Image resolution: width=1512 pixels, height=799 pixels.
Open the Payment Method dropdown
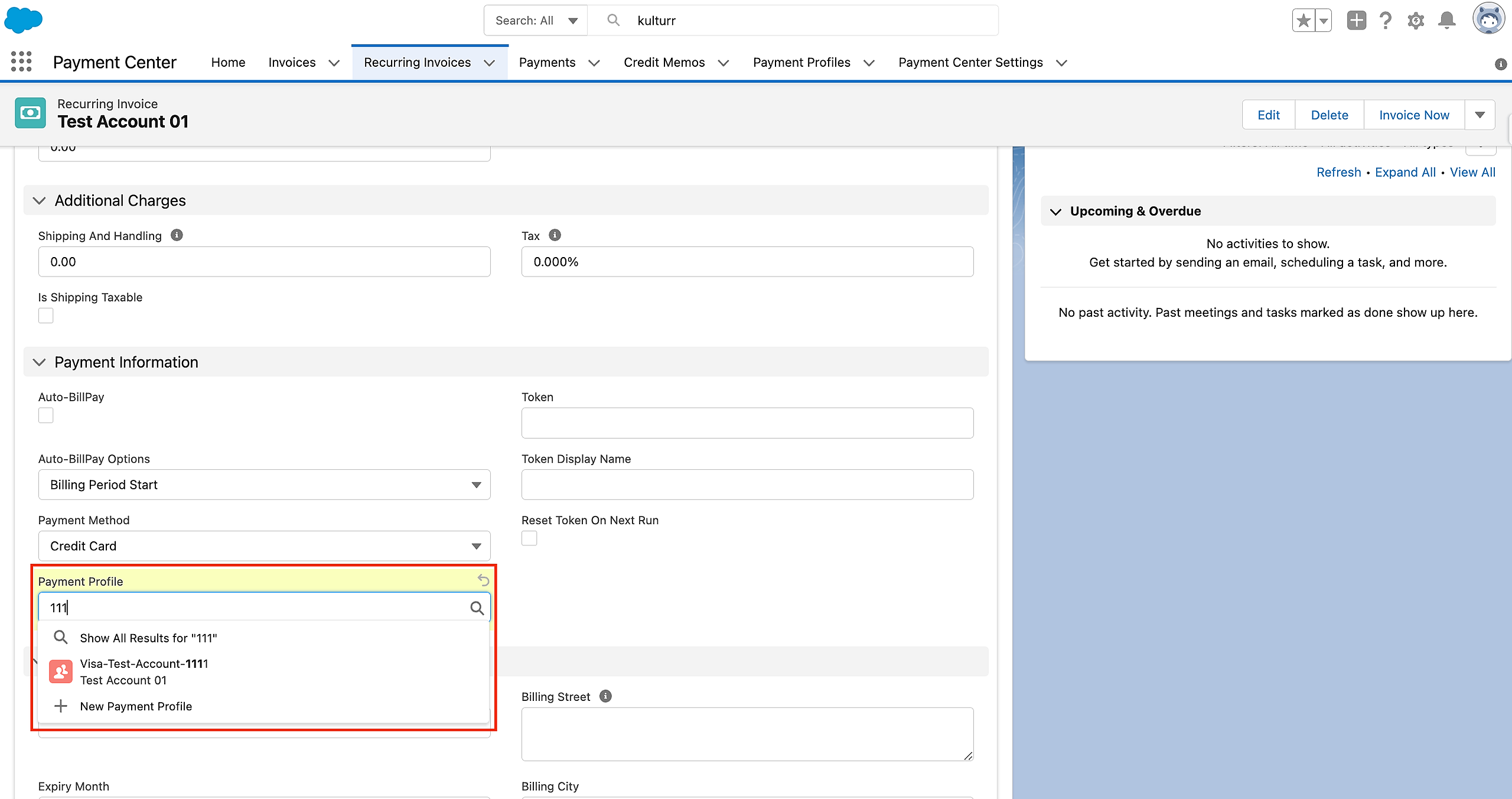(x=264, y=546)
